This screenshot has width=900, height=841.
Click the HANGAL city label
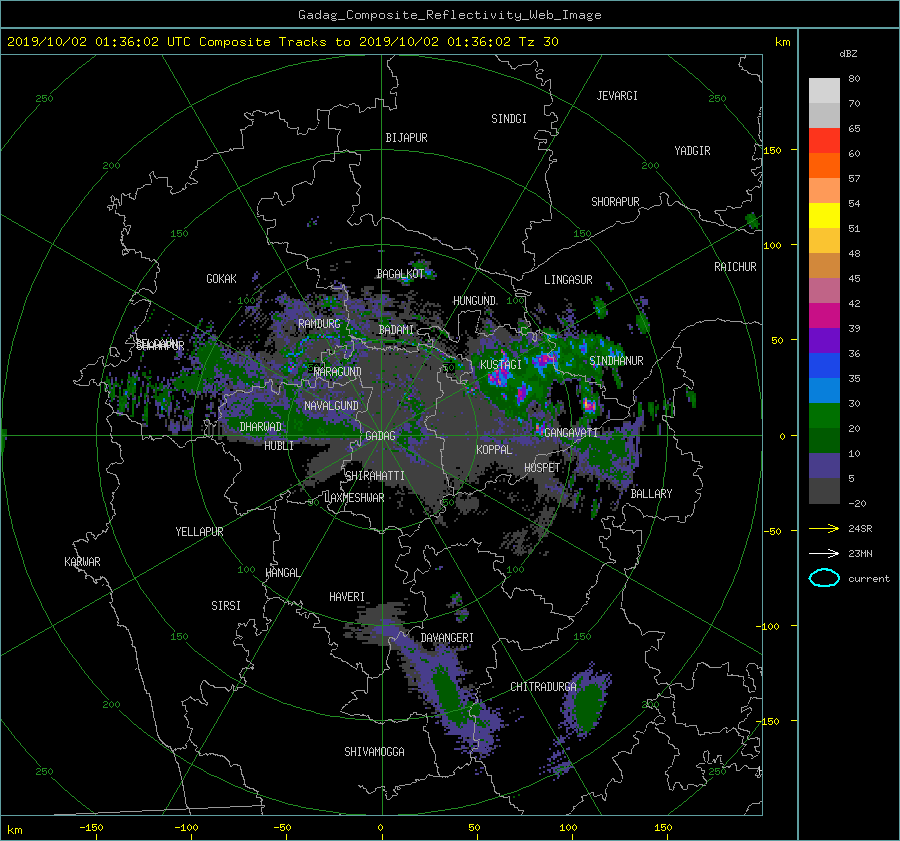click(282, 573)
